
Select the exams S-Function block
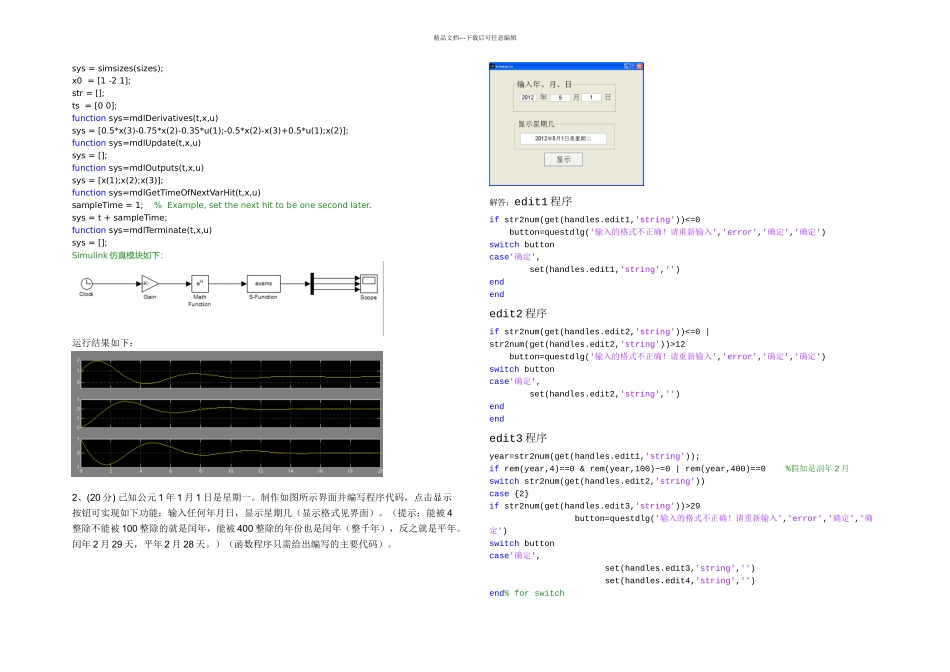click(264, 283)
